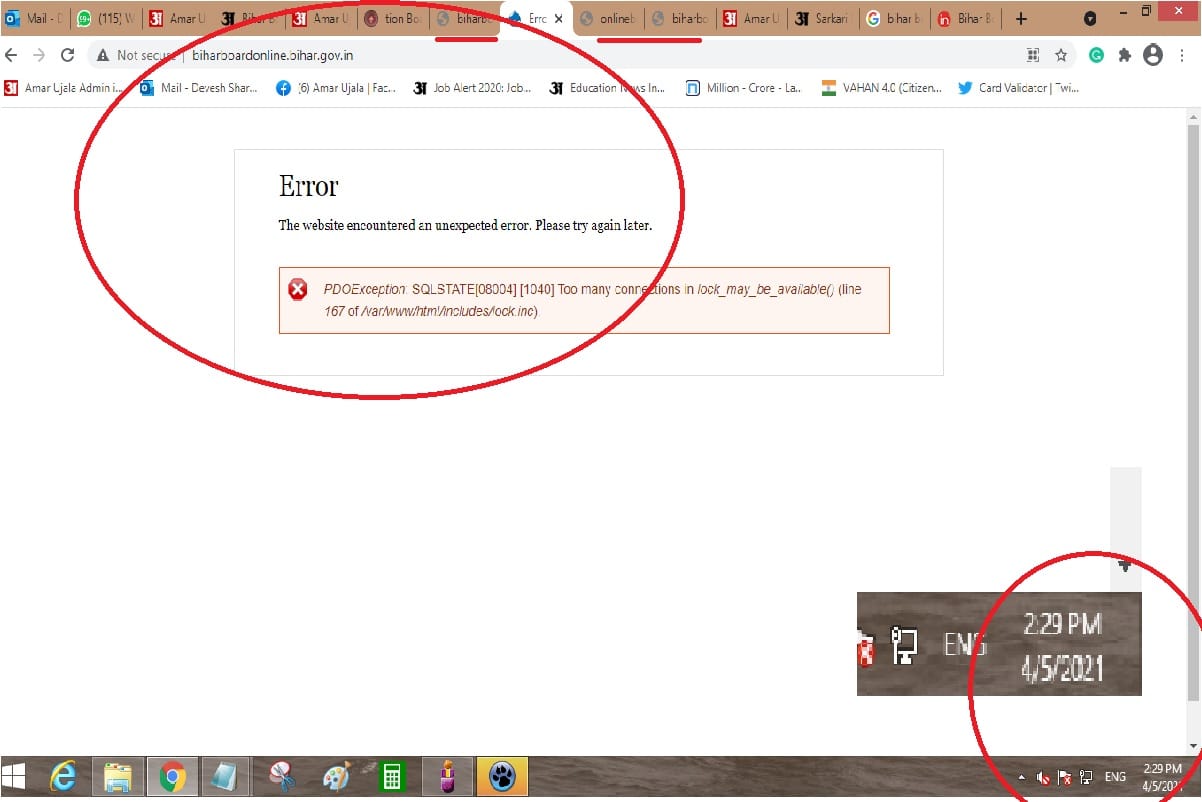Viewport: 1202px width, 802px height.
Task: Open a new tab with plus button
Action: click(1020, 18)
